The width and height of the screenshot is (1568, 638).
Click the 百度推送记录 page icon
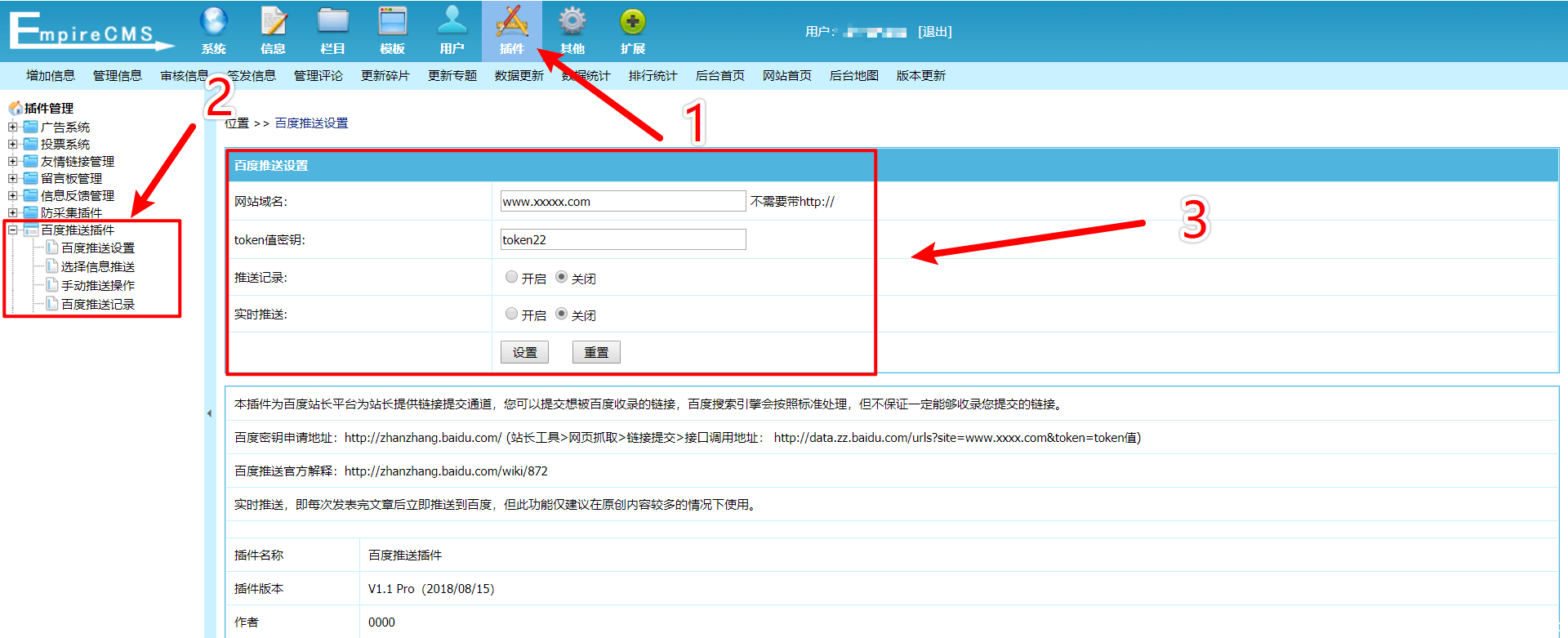point(52,303)
